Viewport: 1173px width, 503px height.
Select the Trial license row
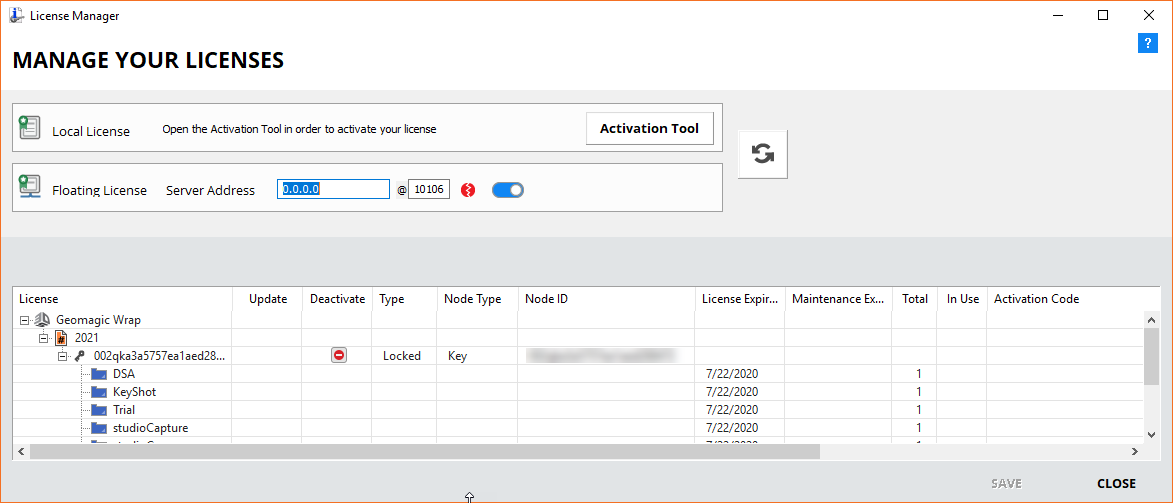coord(579,409)
